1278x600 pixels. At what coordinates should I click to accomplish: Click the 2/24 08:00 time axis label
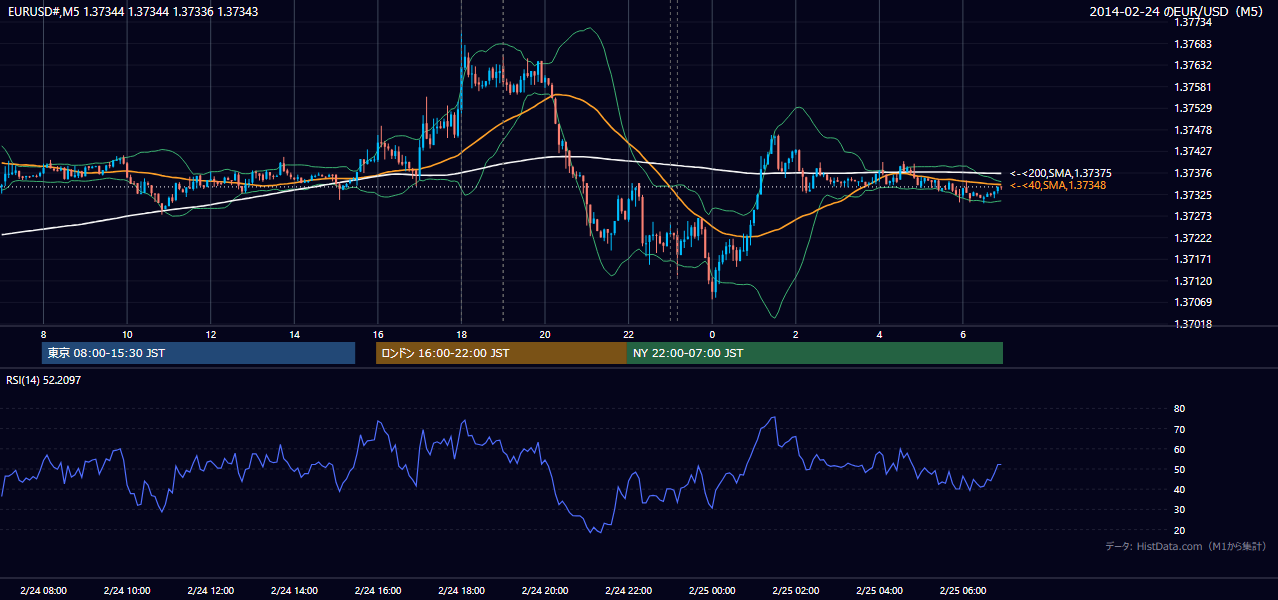[43, 590]
